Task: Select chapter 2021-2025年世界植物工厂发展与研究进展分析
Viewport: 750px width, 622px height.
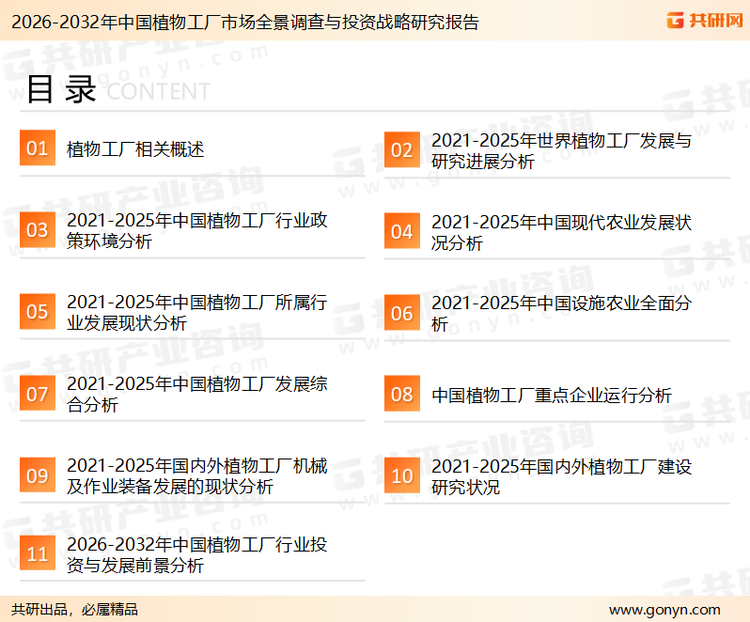Action: [562, 151]
